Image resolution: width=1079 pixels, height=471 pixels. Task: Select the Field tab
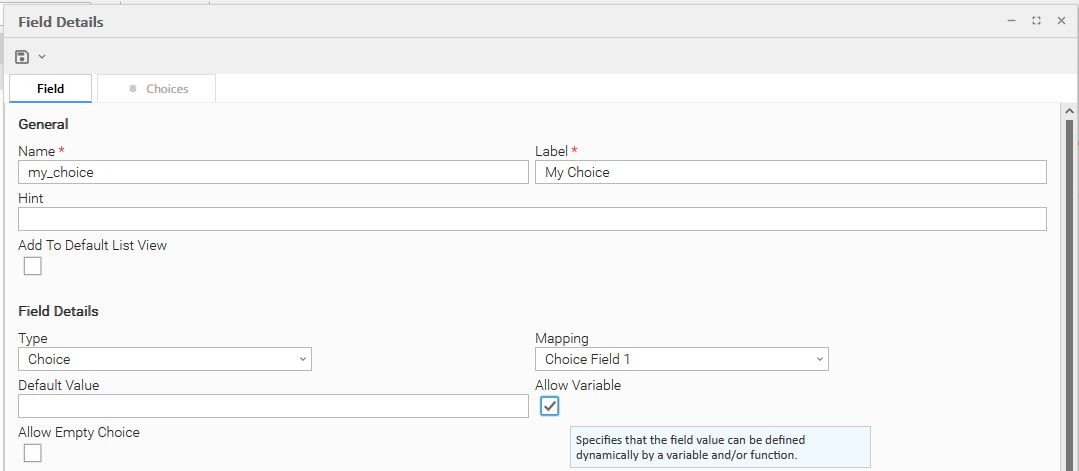pyautogui.click(x=50, y=89)
